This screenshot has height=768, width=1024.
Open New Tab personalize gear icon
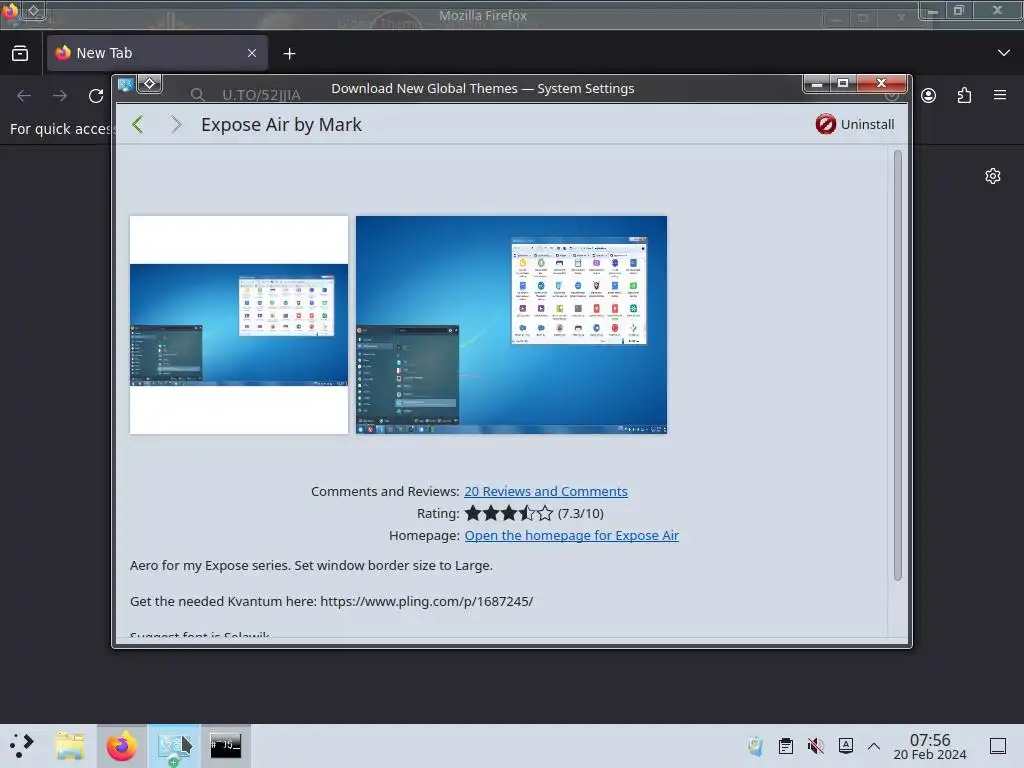click(x=993, y=176)
